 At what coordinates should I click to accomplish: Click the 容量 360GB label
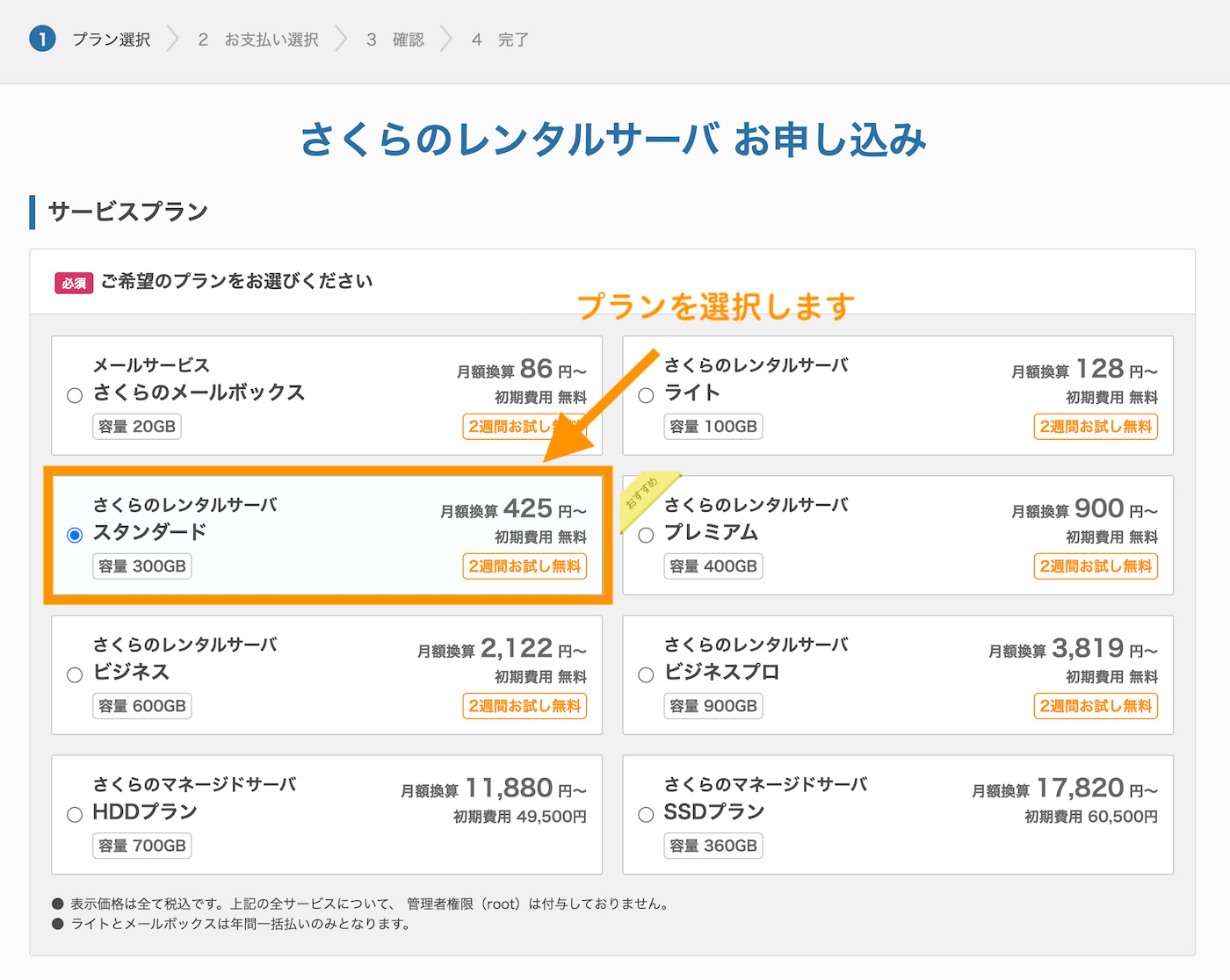[713, 846]
